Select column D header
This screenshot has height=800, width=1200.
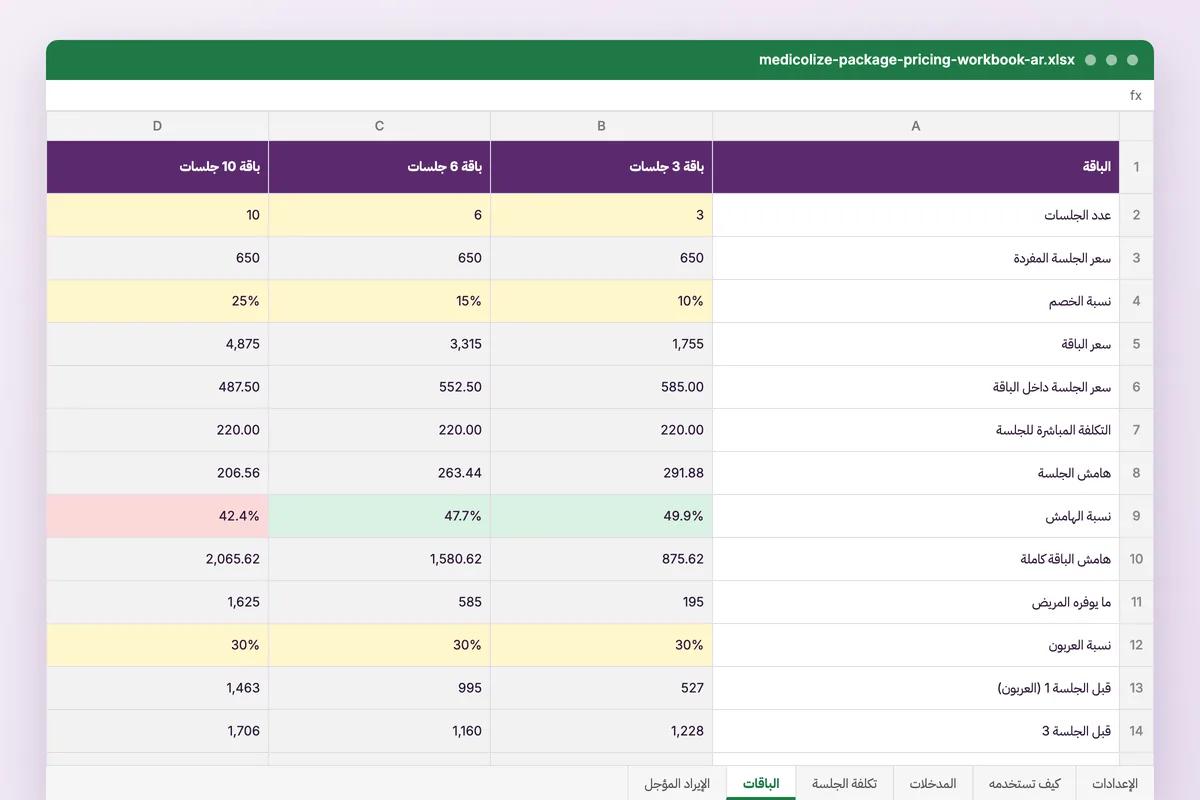(x=158, y=126)
